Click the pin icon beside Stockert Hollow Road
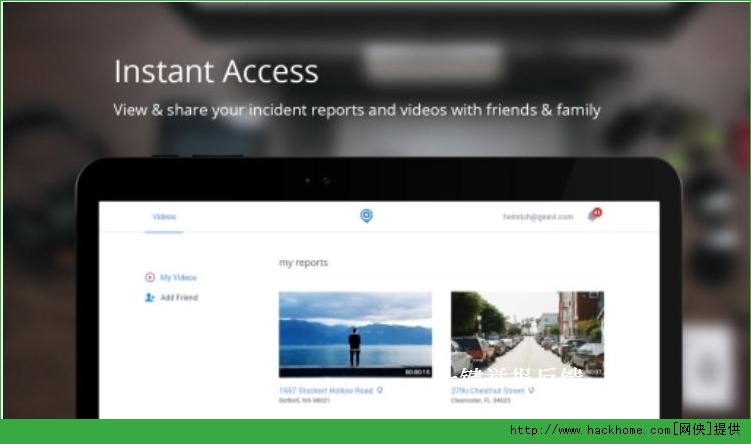 (x=379, y=390)
